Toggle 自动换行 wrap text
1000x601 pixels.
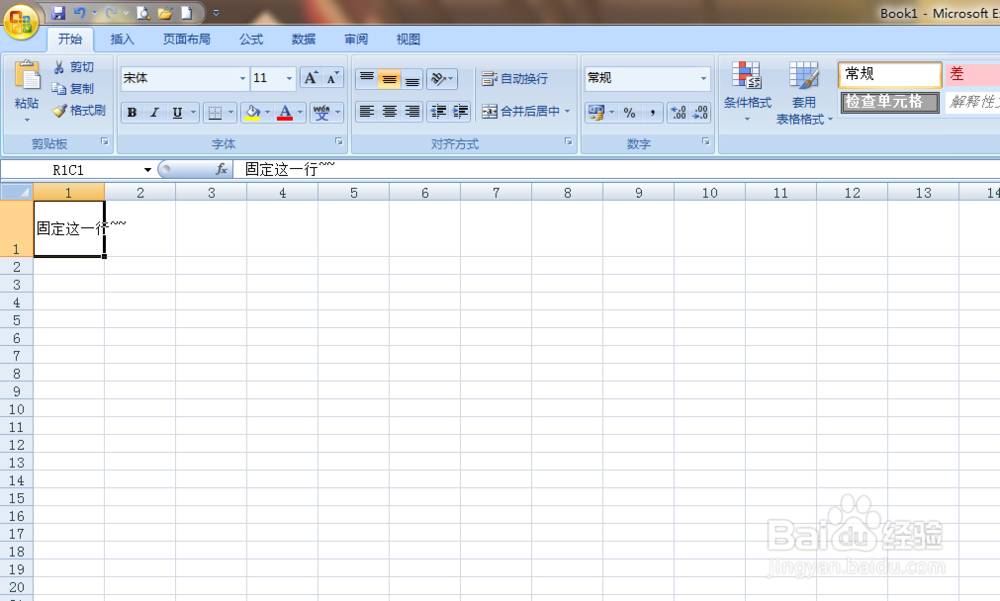pyautogui.click(x=515, y=78)
